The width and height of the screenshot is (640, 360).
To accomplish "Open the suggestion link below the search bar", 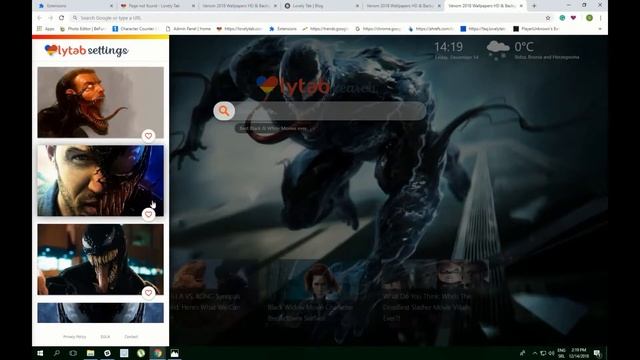I will click(x=273, y=128).
